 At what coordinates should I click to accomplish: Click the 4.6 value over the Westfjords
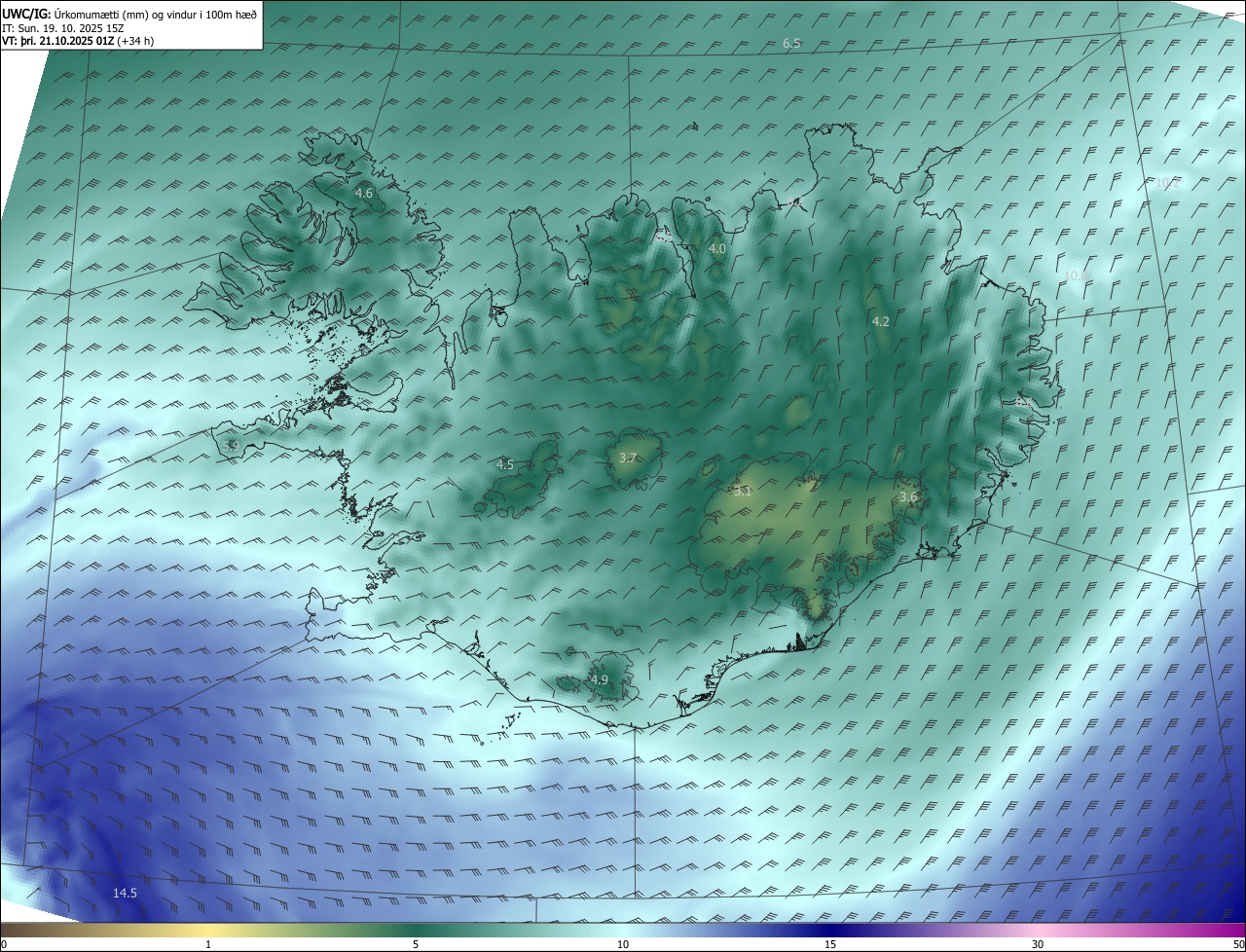click(363, 194)
